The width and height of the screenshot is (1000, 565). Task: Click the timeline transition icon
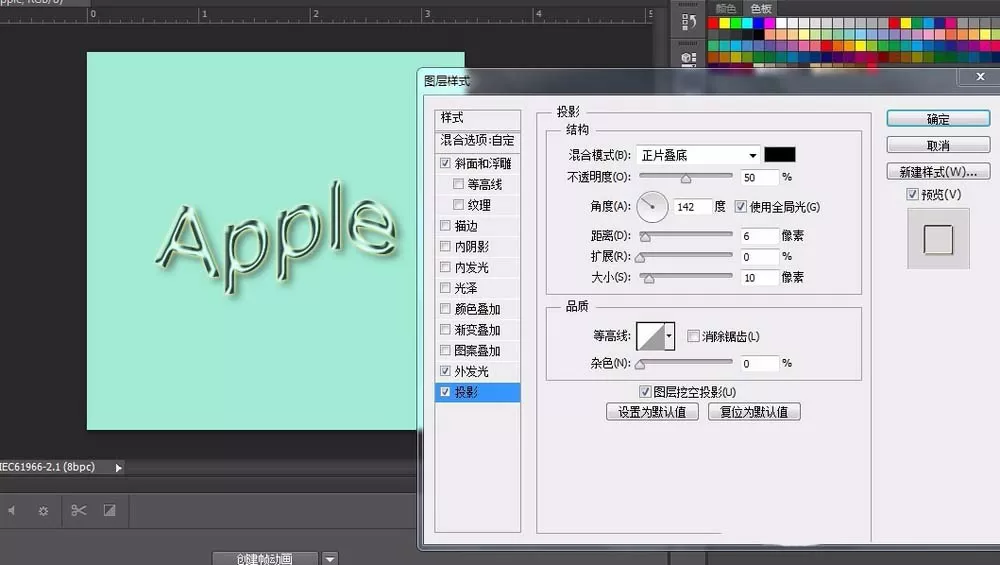(110, 510)
